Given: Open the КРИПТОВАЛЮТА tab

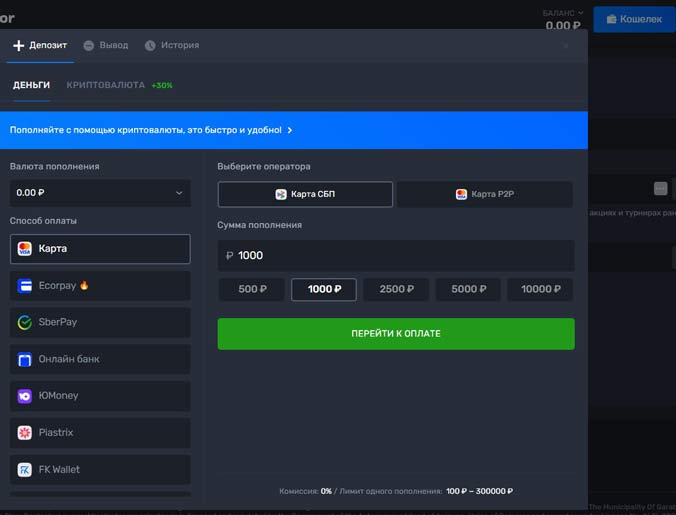Looking at the screenshot, I should pyautogui.click(x=106, y=86).
